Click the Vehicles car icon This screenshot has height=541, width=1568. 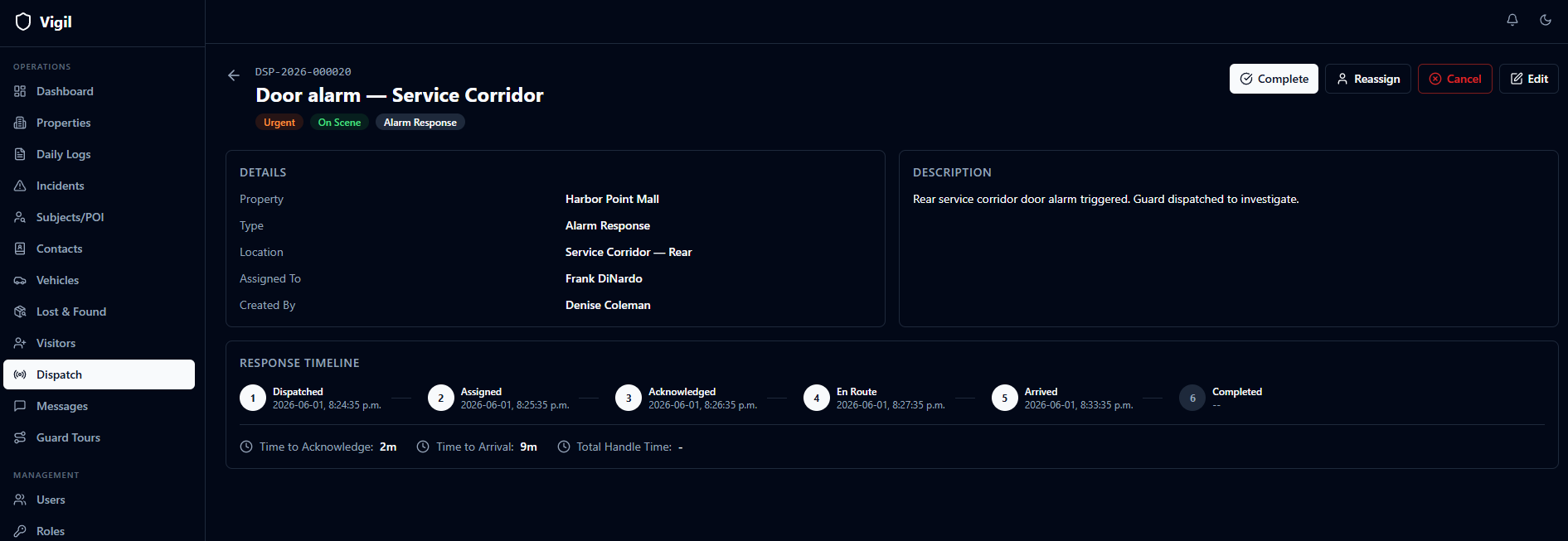pos(20,280)
